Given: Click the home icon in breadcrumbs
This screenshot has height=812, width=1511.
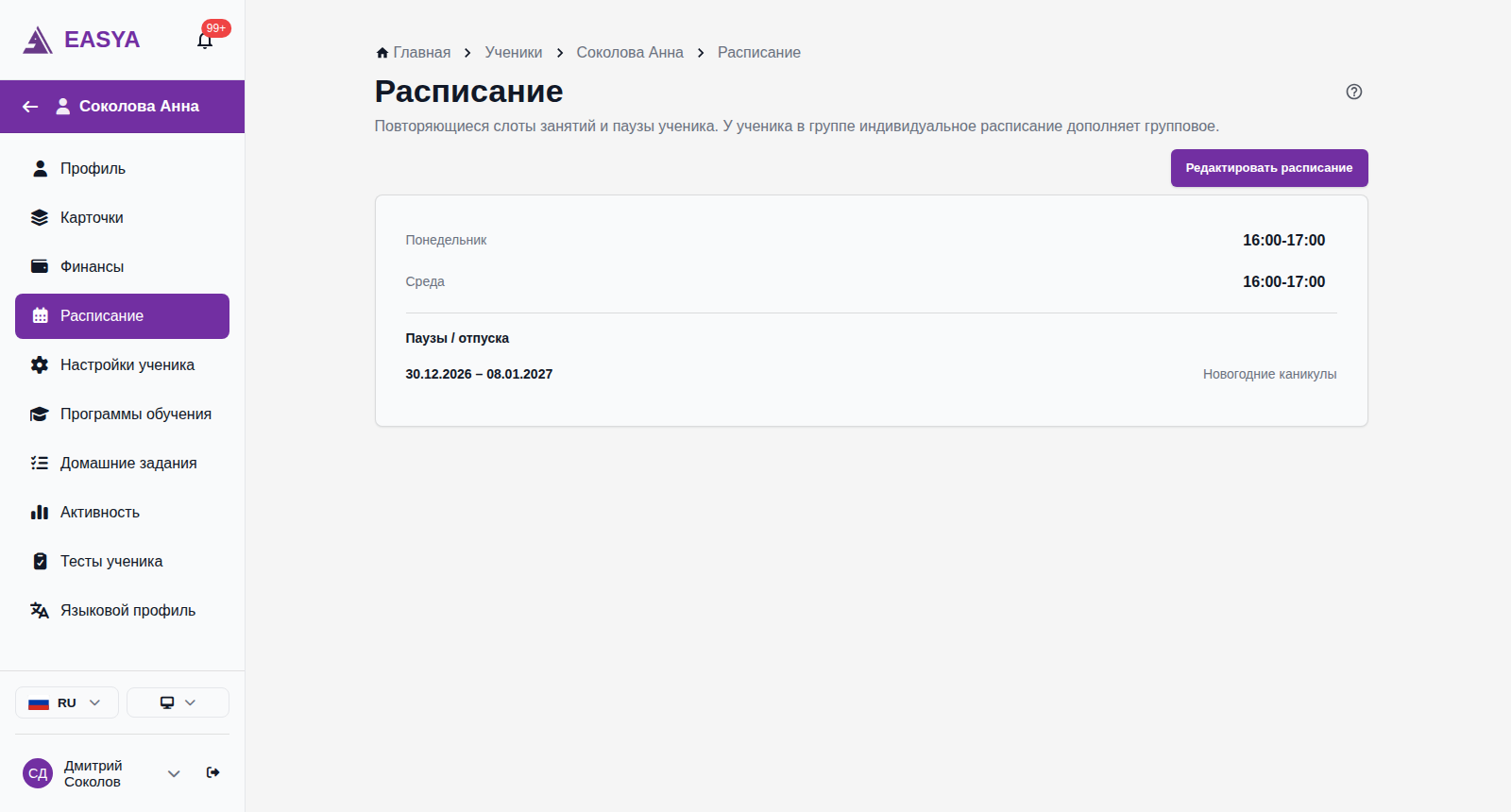Looking at the screenshot, I should click(x=382, y=53).
